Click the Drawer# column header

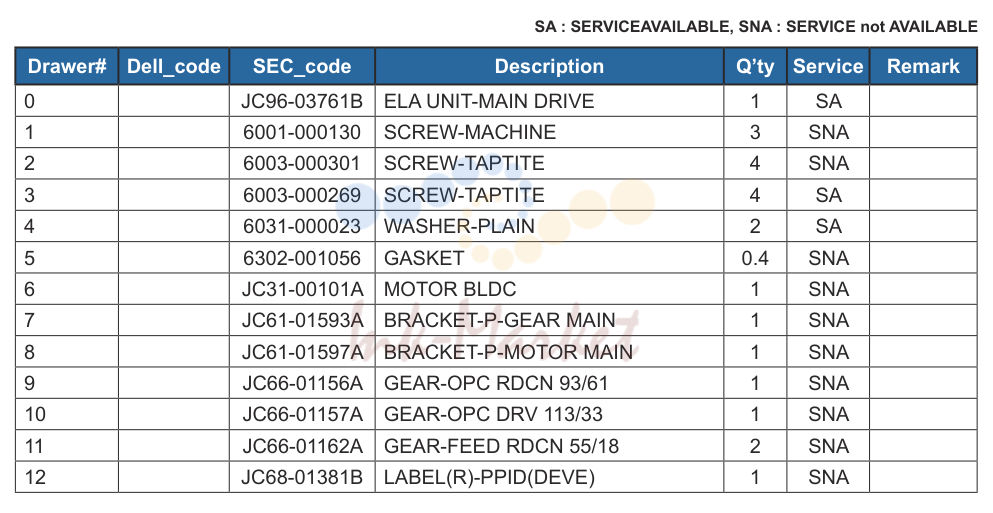pos(66,66)
